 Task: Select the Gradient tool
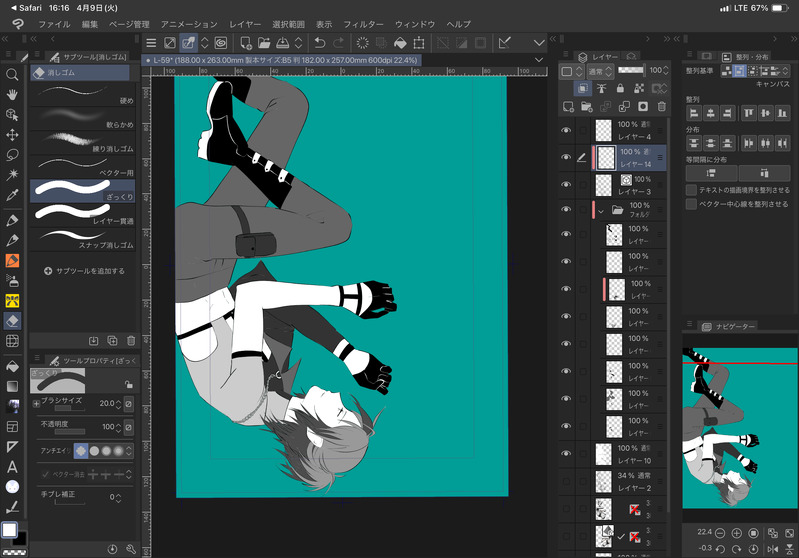pos(13,386)
